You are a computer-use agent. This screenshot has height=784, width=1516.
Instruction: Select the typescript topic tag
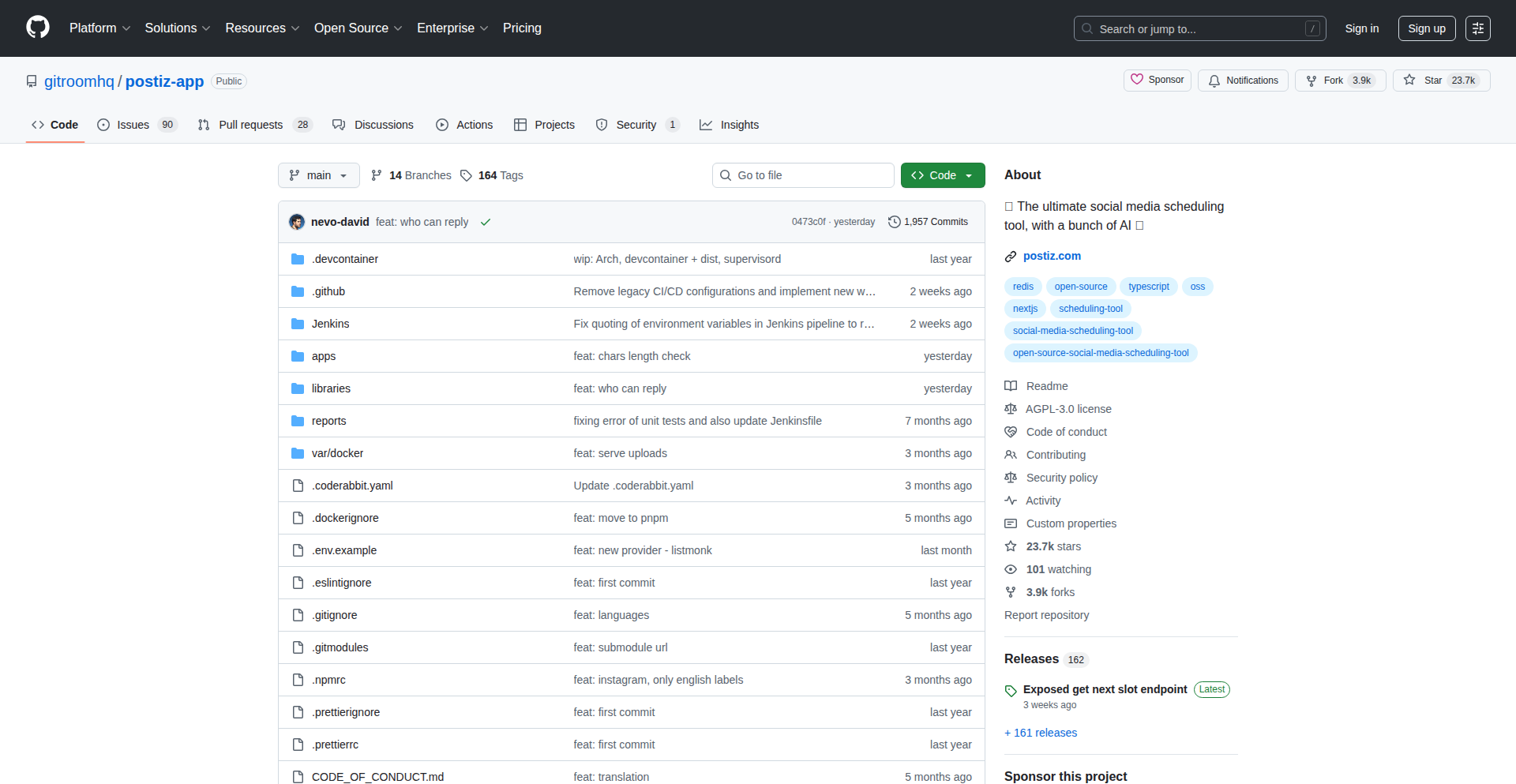pyautogui.click(x=1148, y=287)
